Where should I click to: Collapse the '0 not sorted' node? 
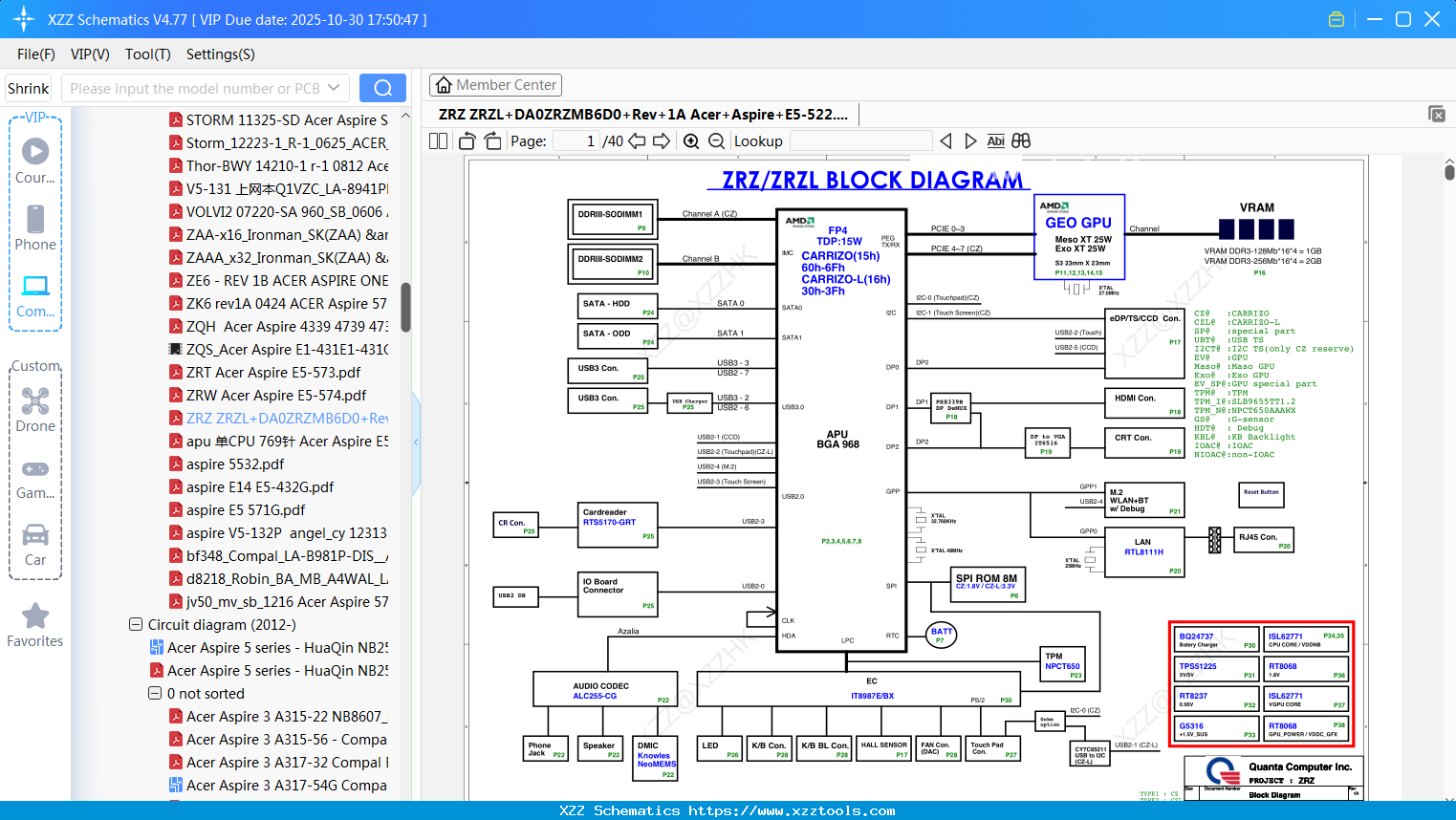point(155,694)
